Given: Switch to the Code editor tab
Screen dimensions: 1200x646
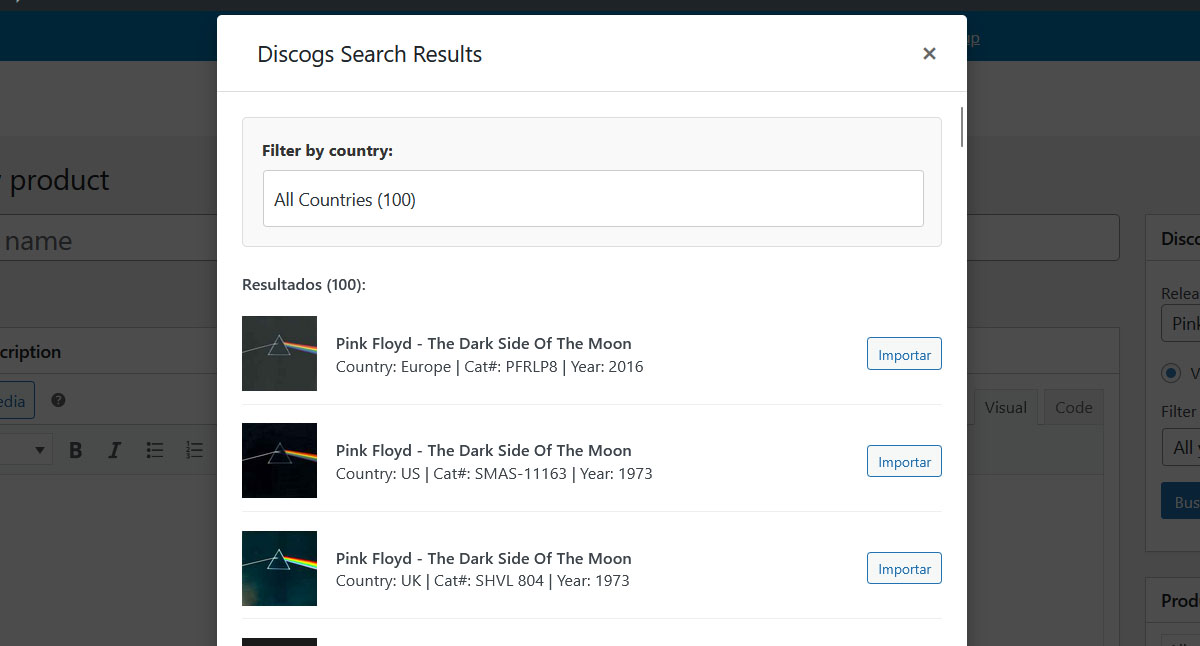Looking at the screenshot, I should [x=1073, y=407].
